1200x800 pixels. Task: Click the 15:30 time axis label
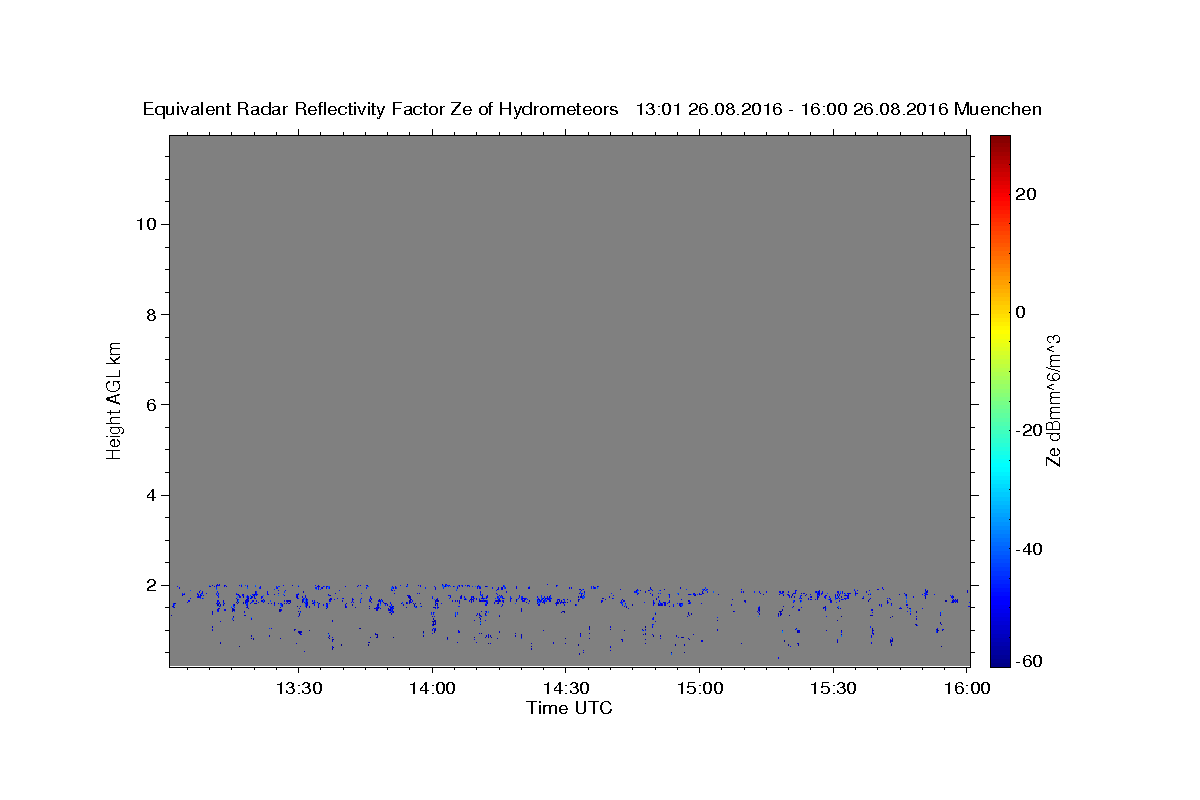[x=832, y=688]
